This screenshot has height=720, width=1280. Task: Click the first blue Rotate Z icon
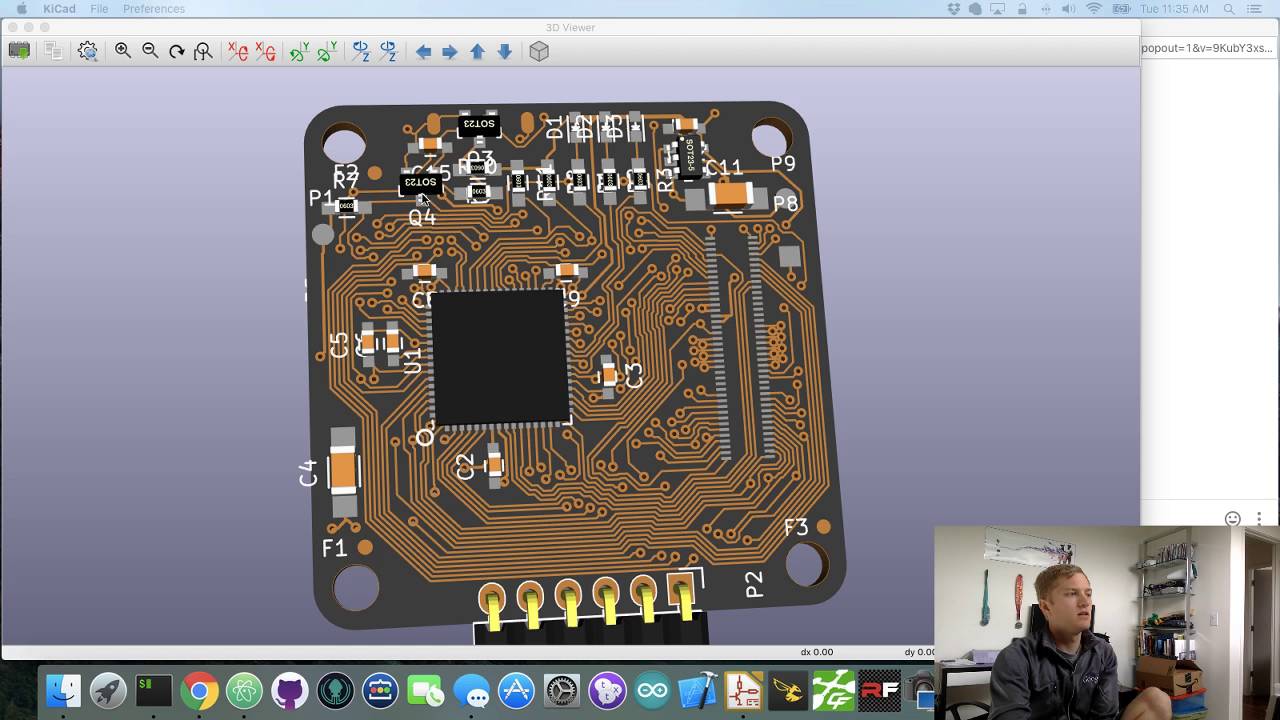(x=361, y=51)
